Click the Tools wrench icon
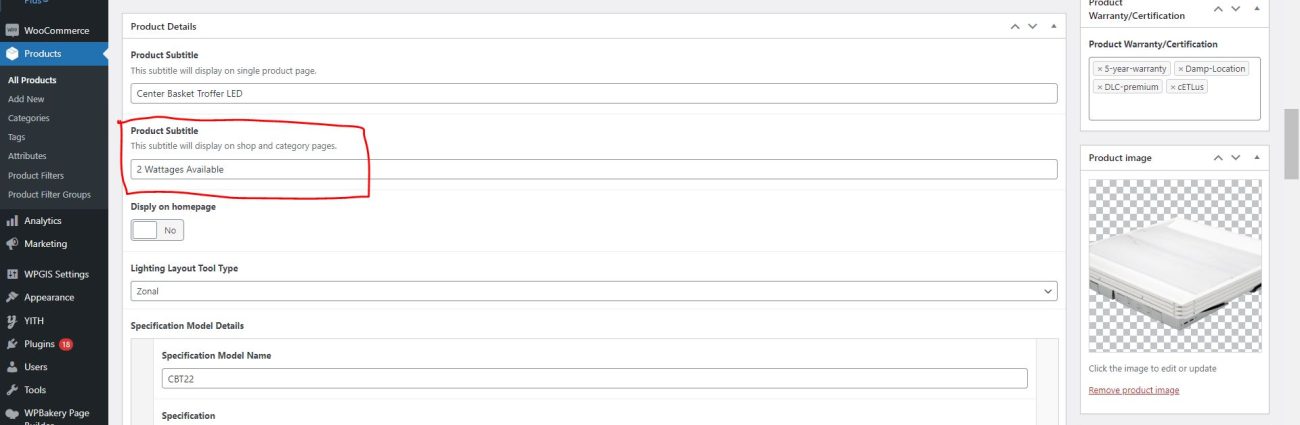The image size is (1300, 425). pyautogui.click(x=12, y=390)
